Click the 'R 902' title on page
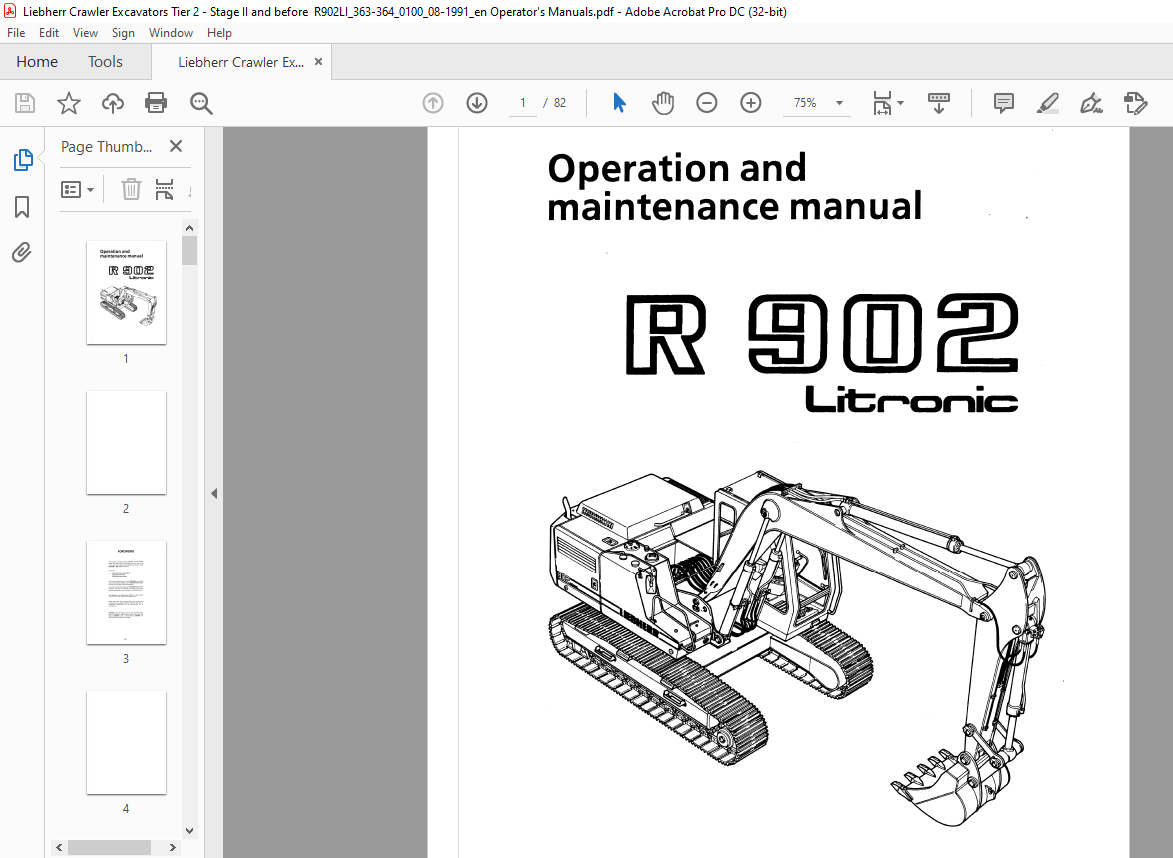This screenshot has height=858, width=1173. pos(821,334)
